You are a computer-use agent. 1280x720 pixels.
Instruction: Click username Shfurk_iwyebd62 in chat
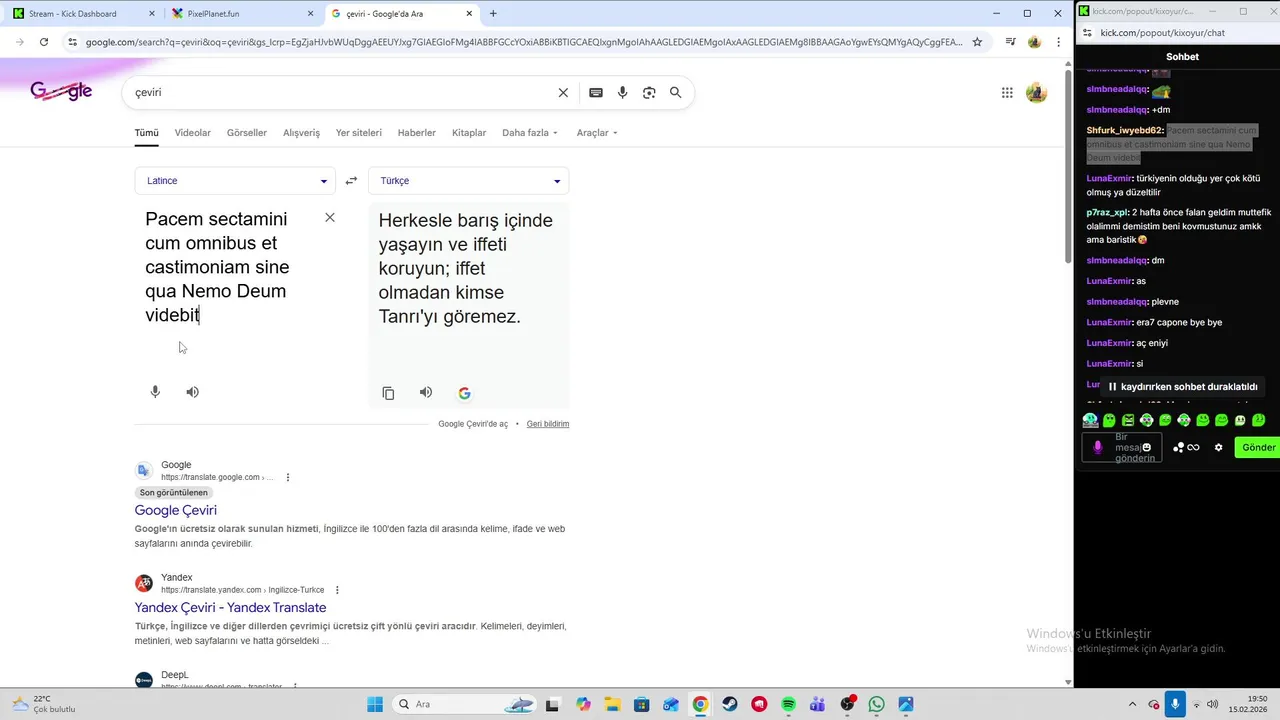pyautogui.click(x=1125, y=130)
